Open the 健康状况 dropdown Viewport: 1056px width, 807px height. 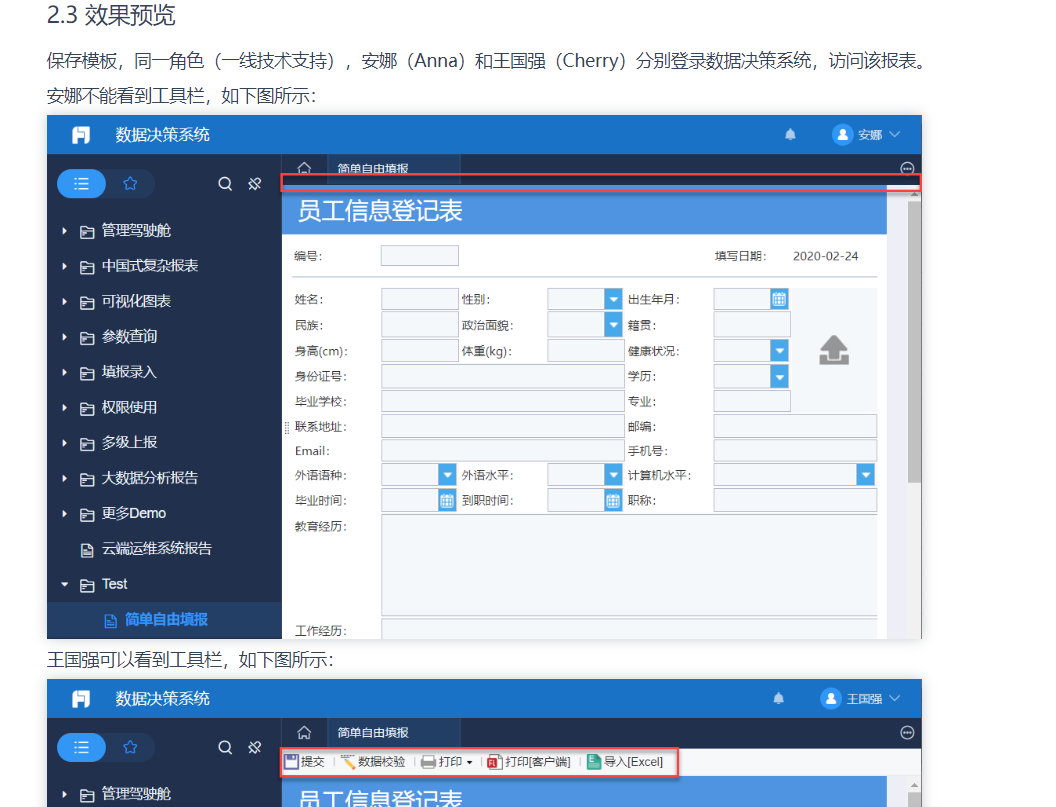(779, 350)
